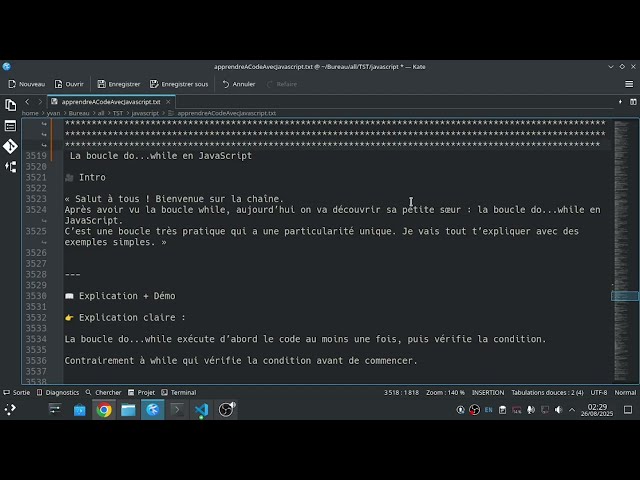Click Annuler to undo
640x480 pixels.
pos(239,84)
